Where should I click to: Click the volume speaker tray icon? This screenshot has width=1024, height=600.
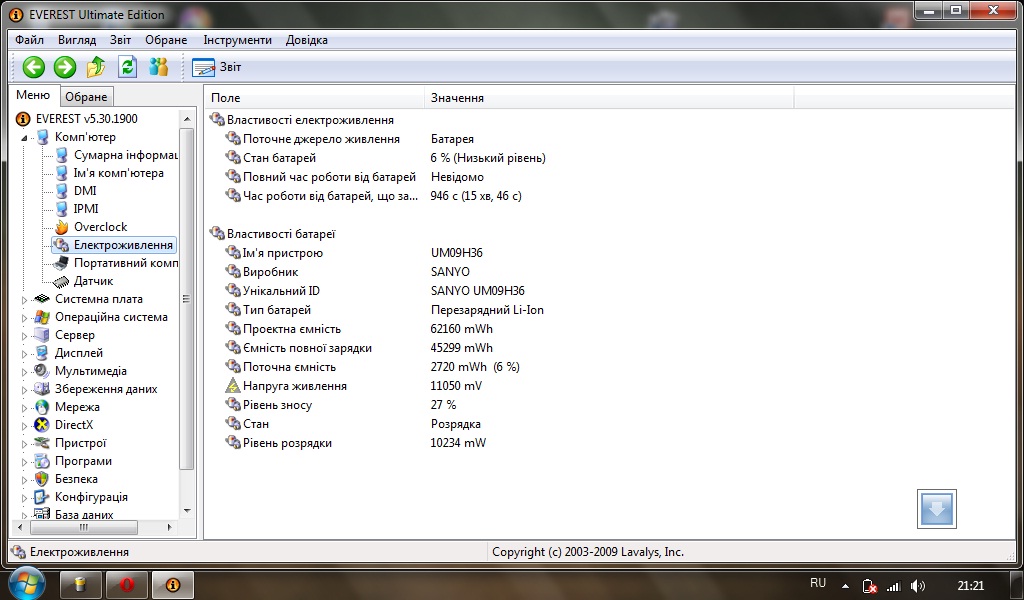(x=918, y=586)
